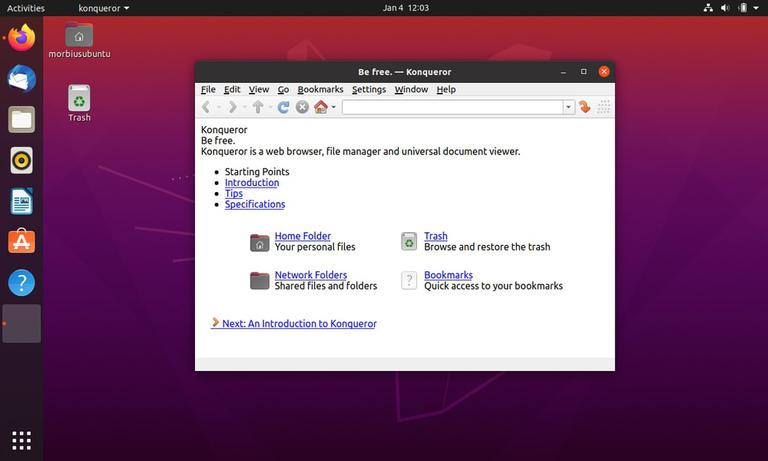Open the Go menu
768x461 pixels.
tap(283, 89)
